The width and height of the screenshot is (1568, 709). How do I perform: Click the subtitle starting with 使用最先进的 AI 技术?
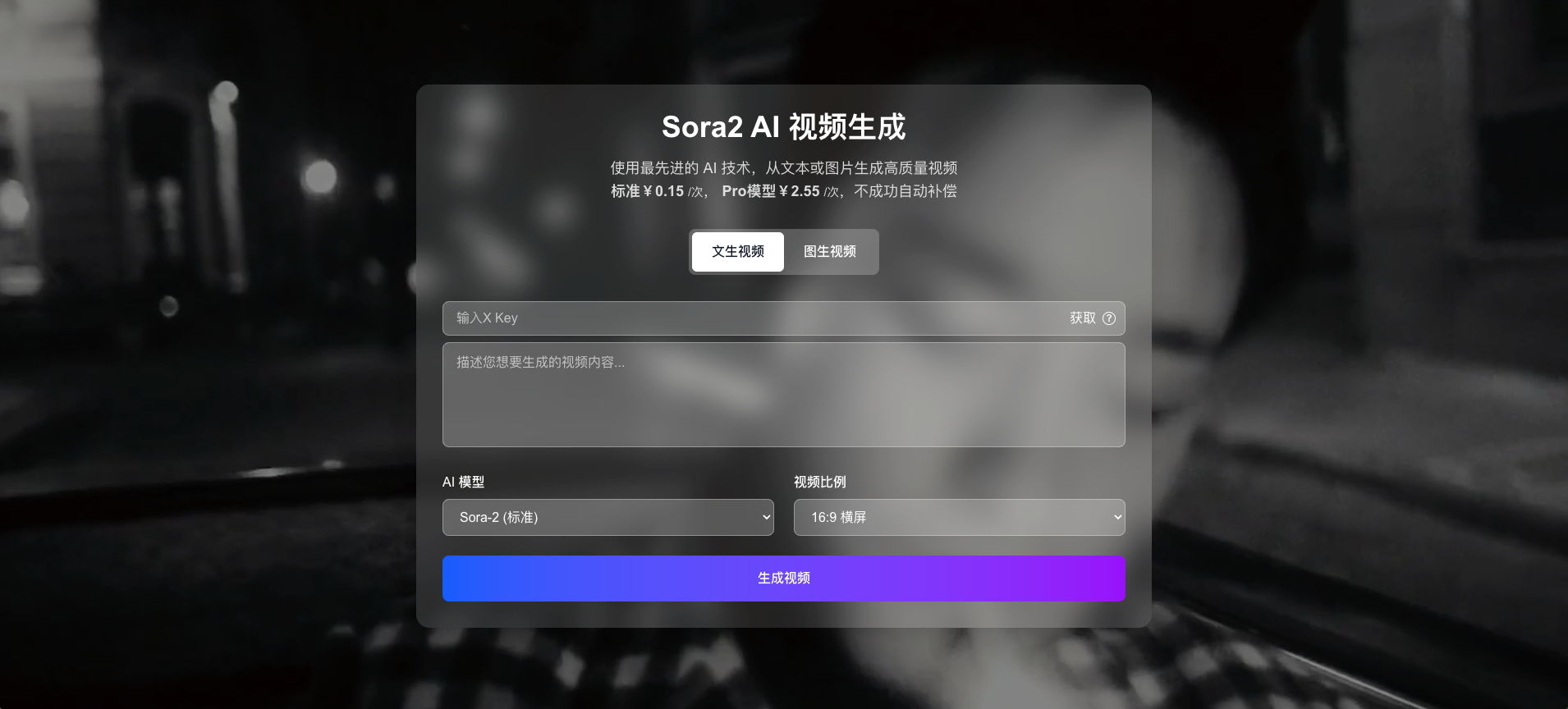click(x=783, y=168)
